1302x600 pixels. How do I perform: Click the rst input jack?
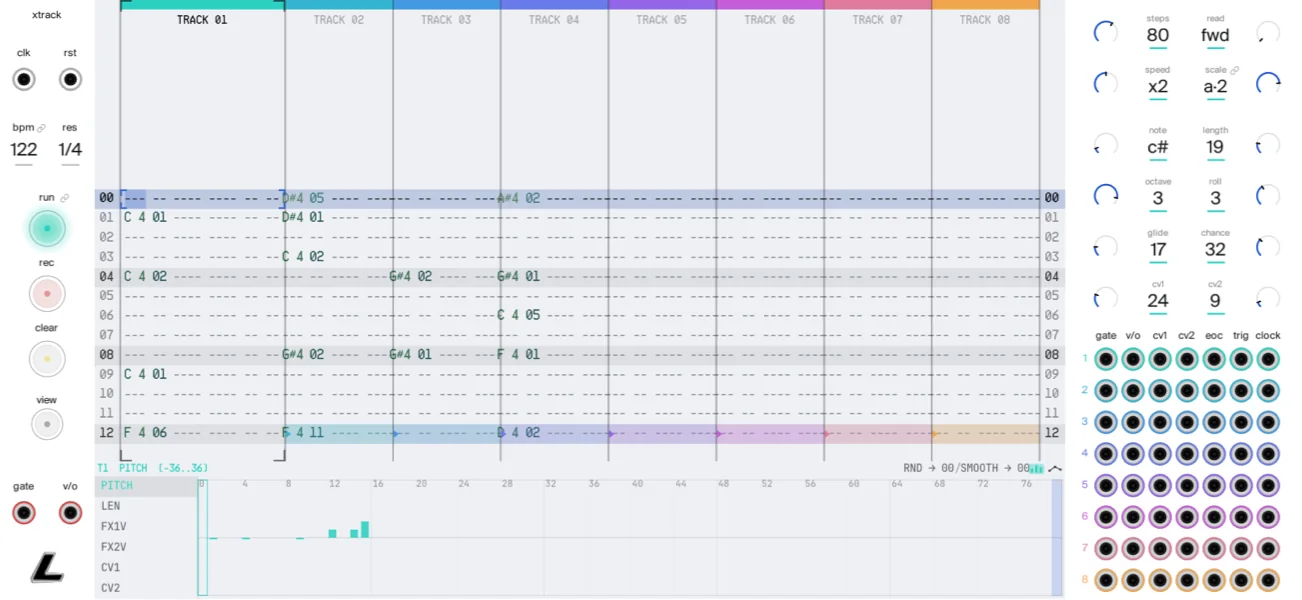click(70, 80)
